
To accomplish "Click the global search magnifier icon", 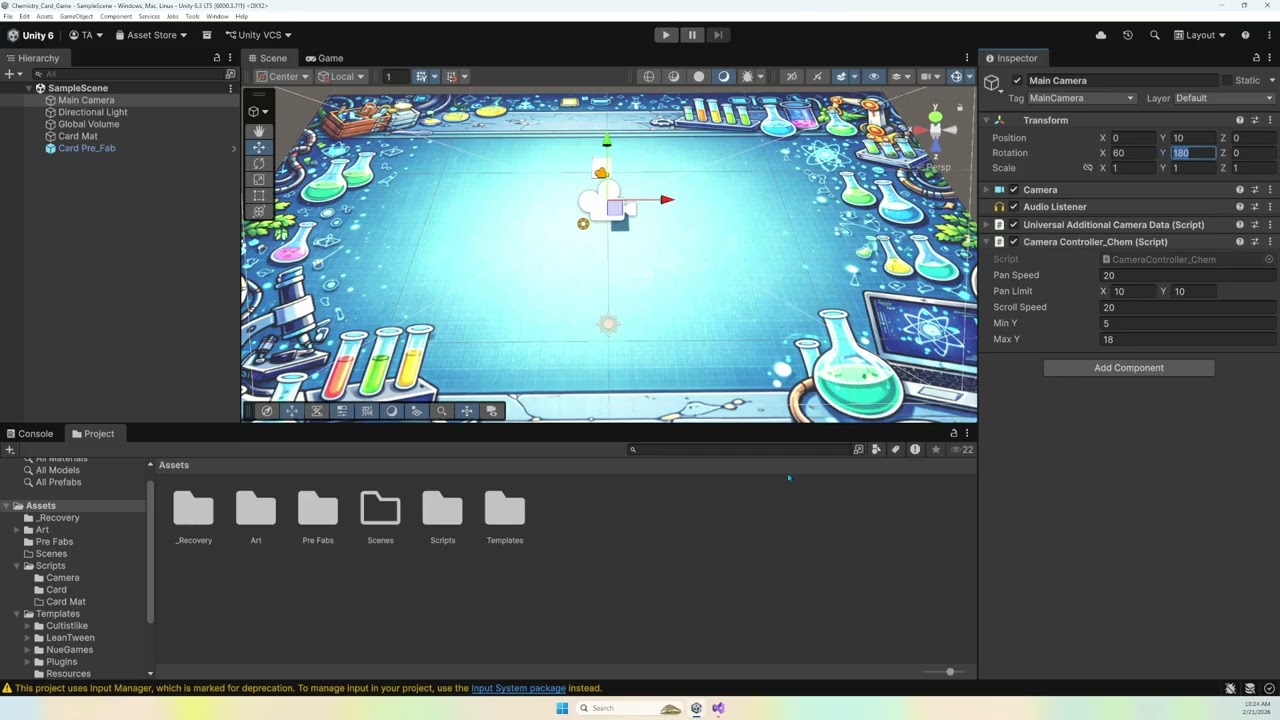I will [x=1155, y=35].
